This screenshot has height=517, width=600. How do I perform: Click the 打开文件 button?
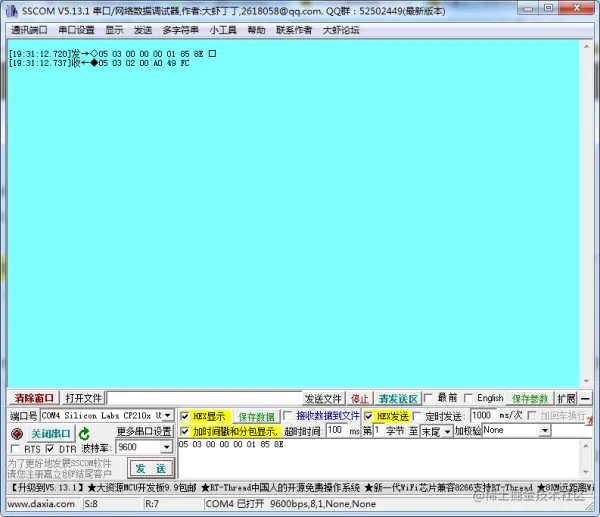pos(83,398)
